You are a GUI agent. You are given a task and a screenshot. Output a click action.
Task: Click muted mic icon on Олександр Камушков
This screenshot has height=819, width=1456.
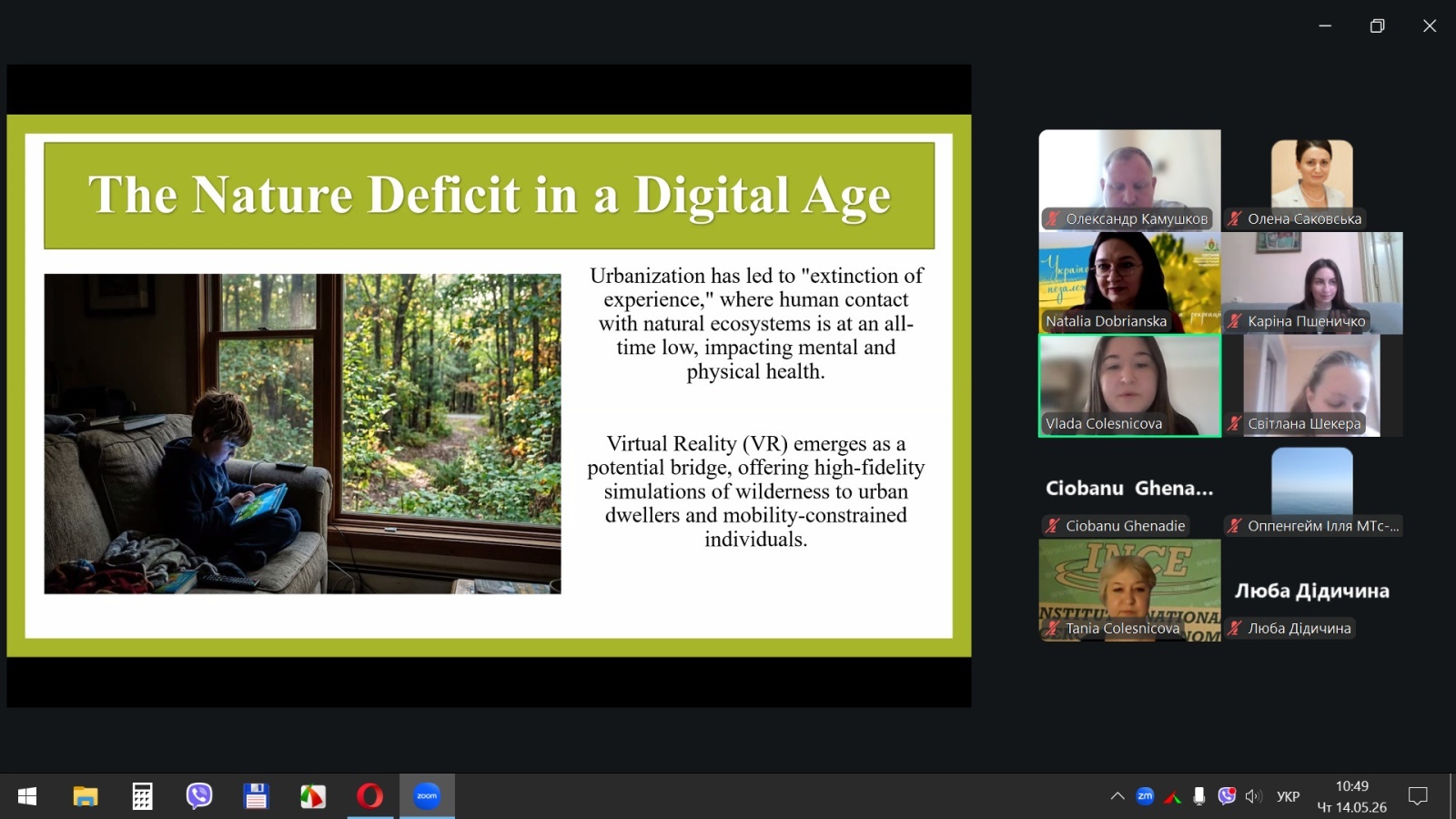point(1053,218)
